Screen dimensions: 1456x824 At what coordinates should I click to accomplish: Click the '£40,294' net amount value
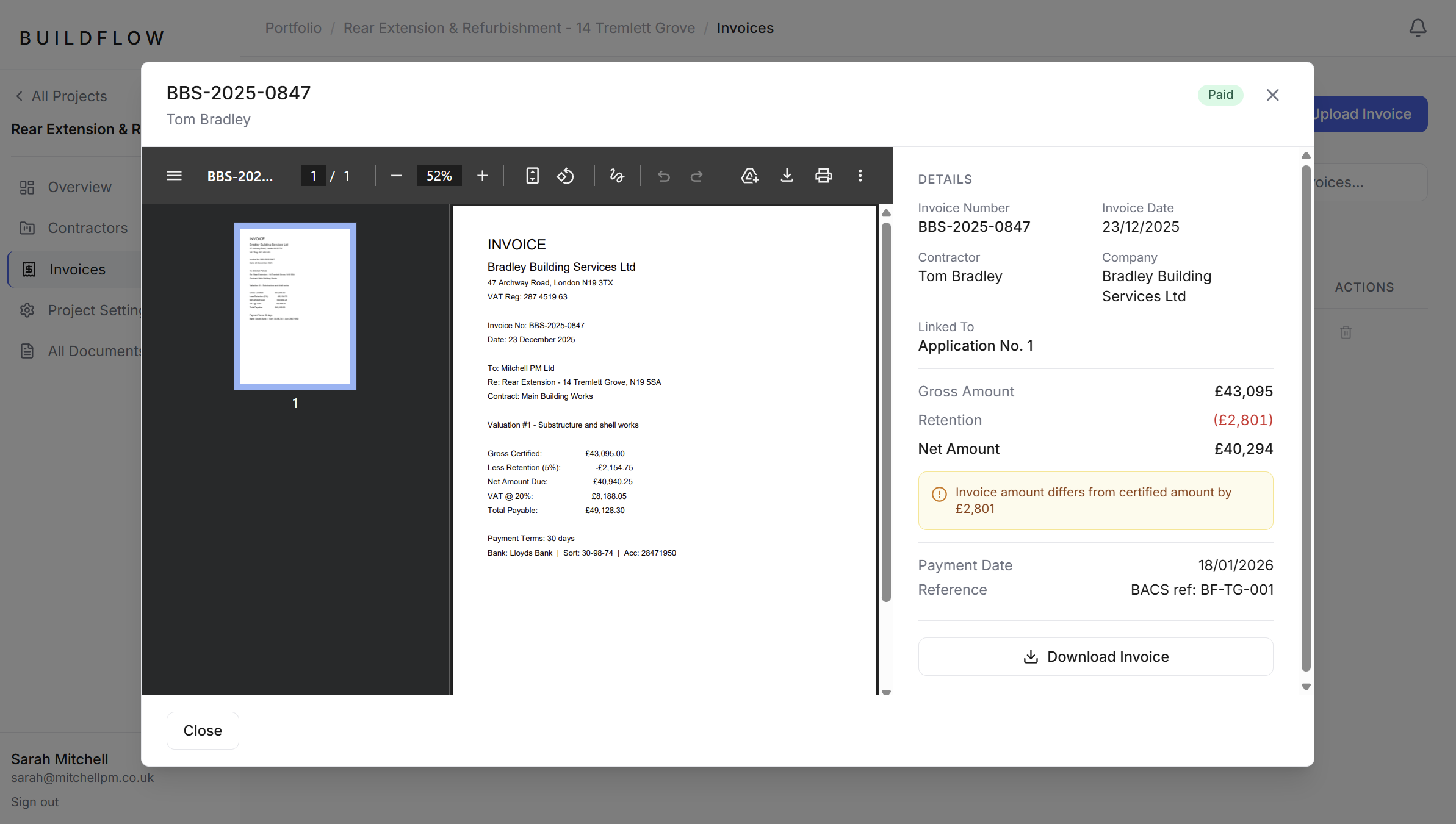point(1243,449)
